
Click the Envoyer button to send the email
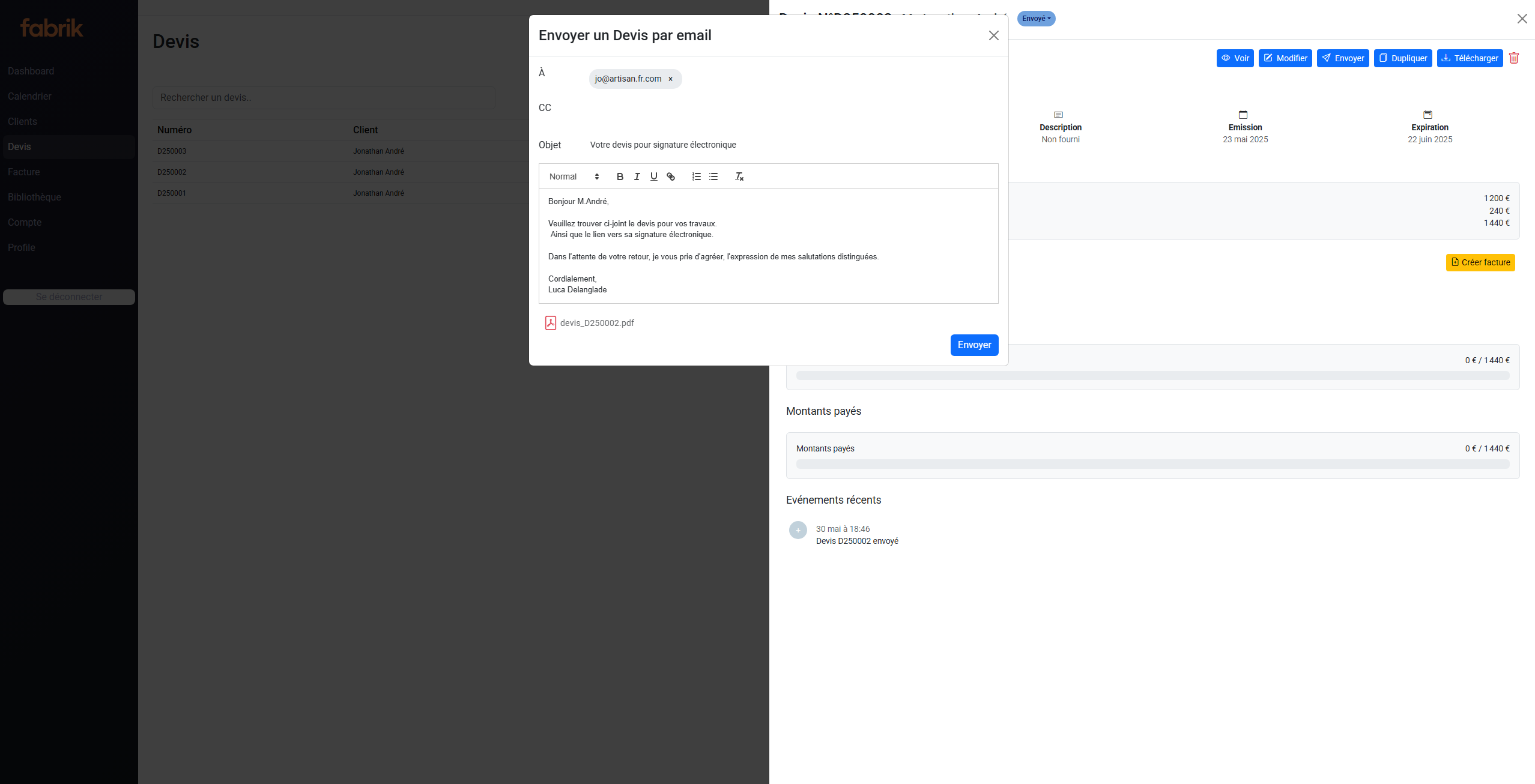[x=974, y=345]
